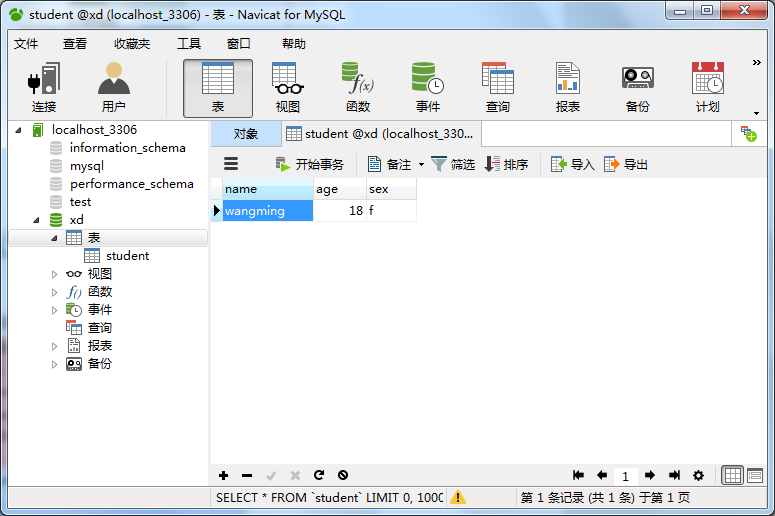Expand the 函数 functions tree node

(x=54, y=292)
